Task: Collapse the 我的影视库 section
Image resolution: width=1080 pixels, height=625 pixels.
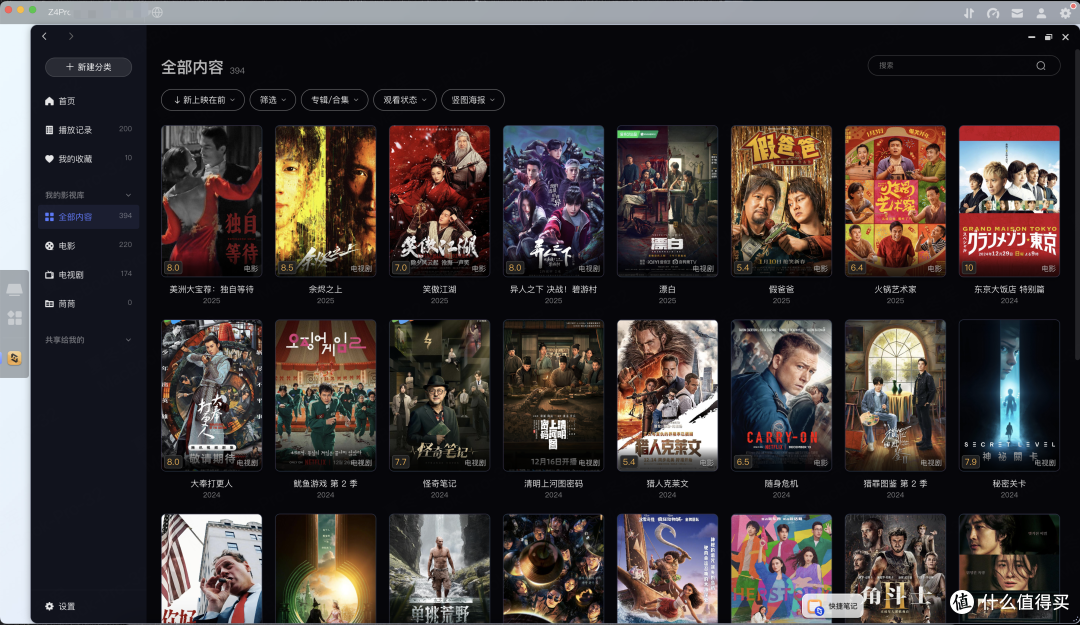Action: click(x=128, y=196)
